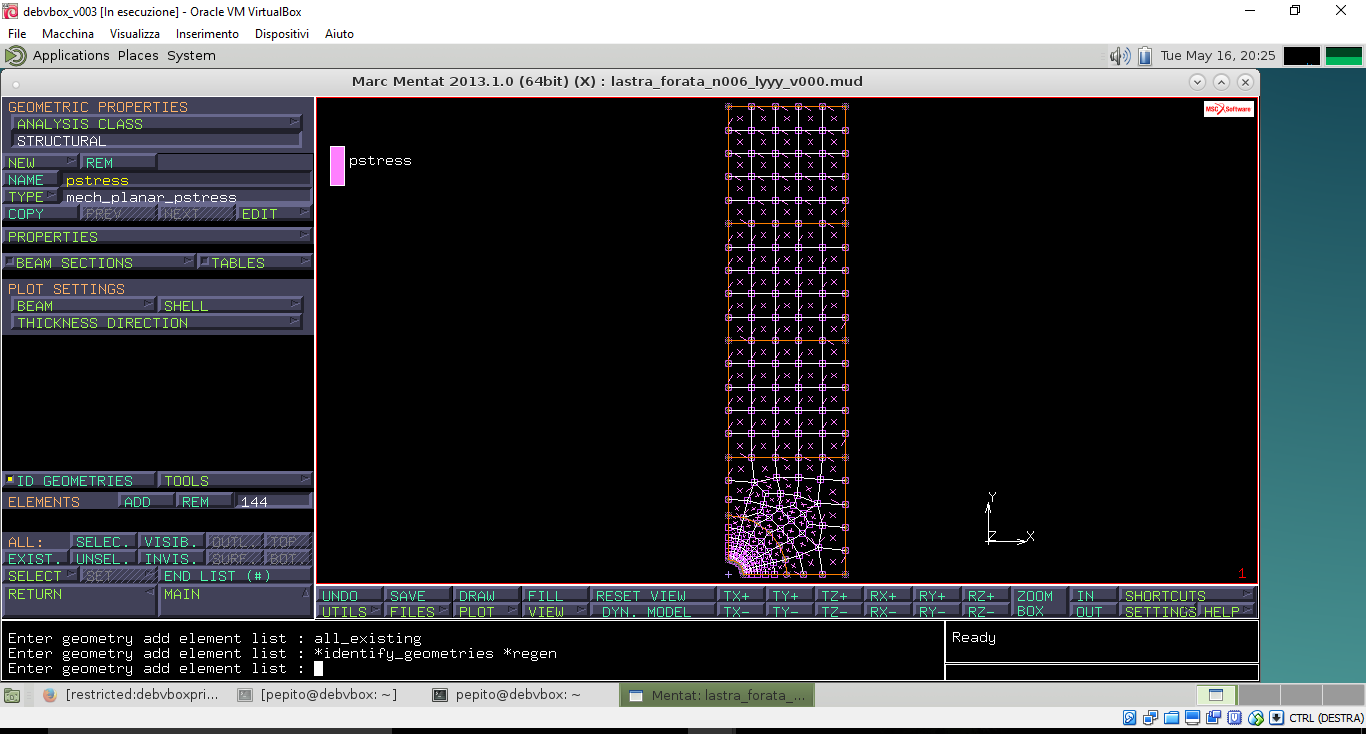
Task: Click the geometric property name field pstress
Action: (187, 180)
